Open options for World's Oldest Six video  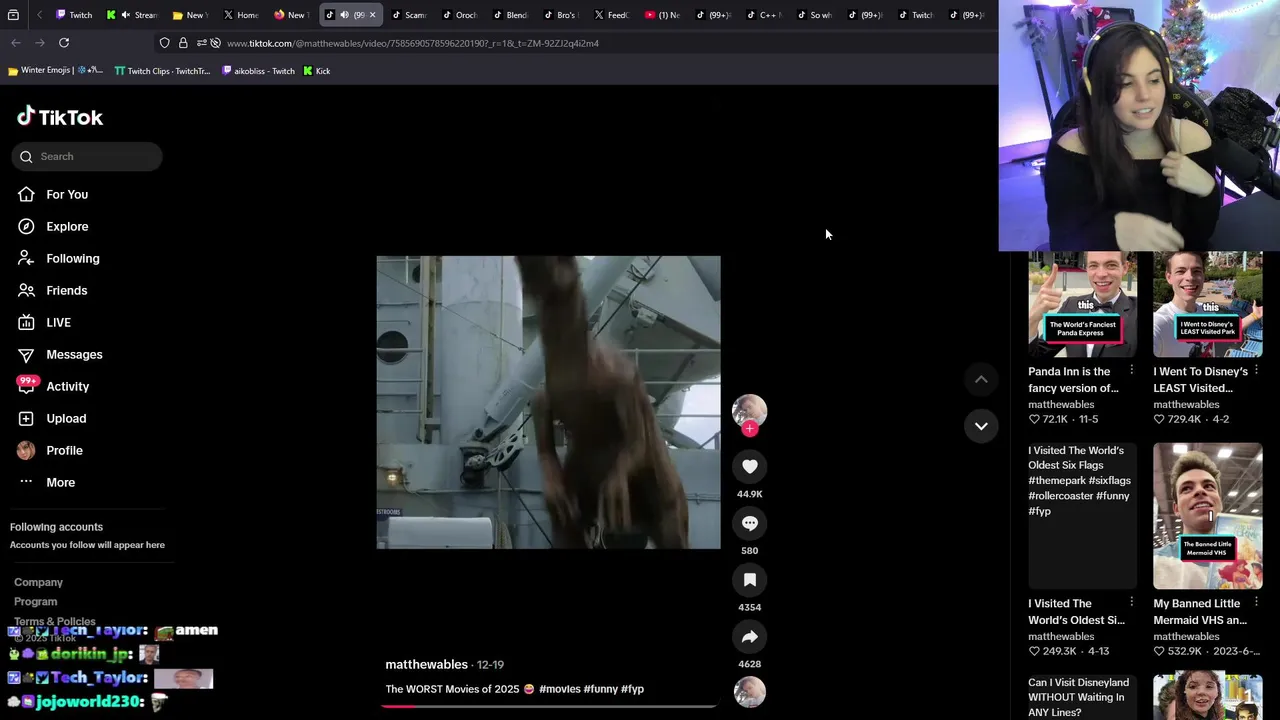[1131, 602]
